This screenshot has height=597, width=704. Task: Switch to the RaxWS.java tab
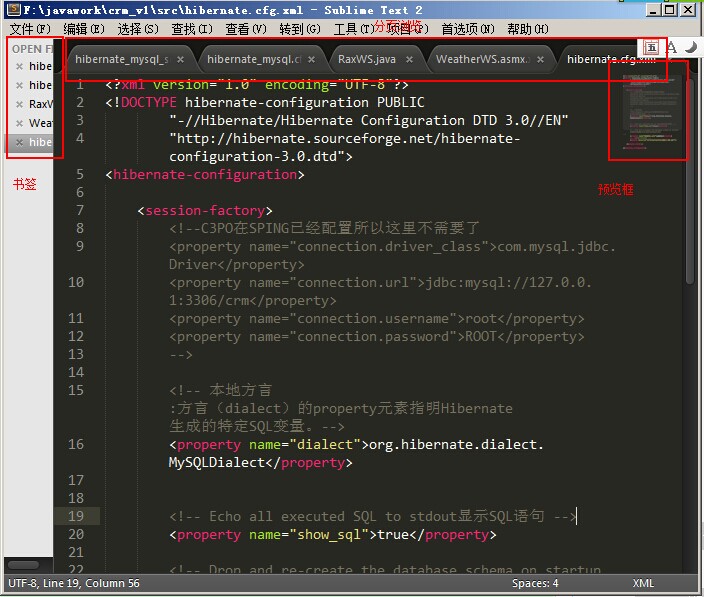coord(366,60)
